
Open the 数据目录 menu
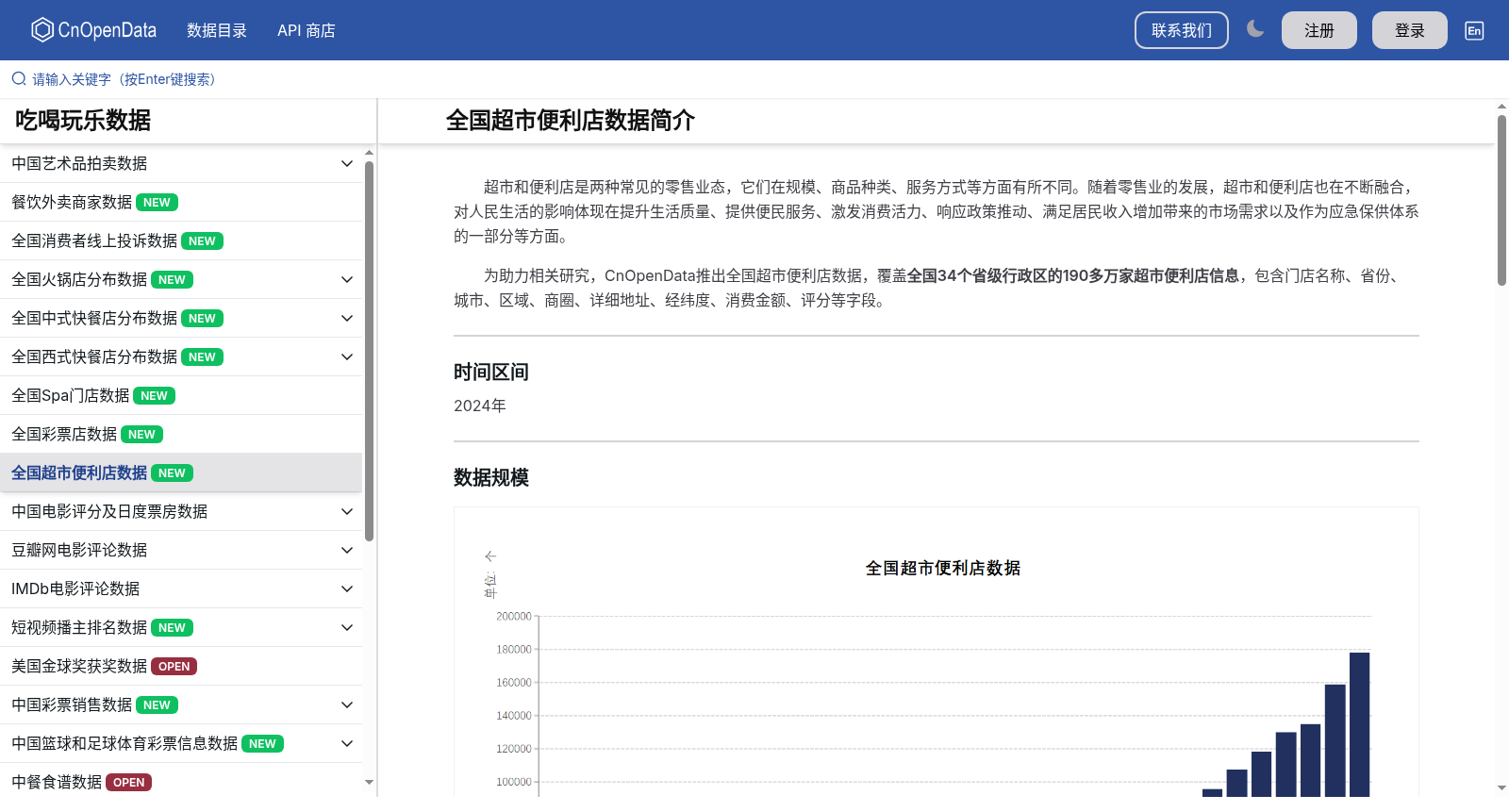click(217, 30)
